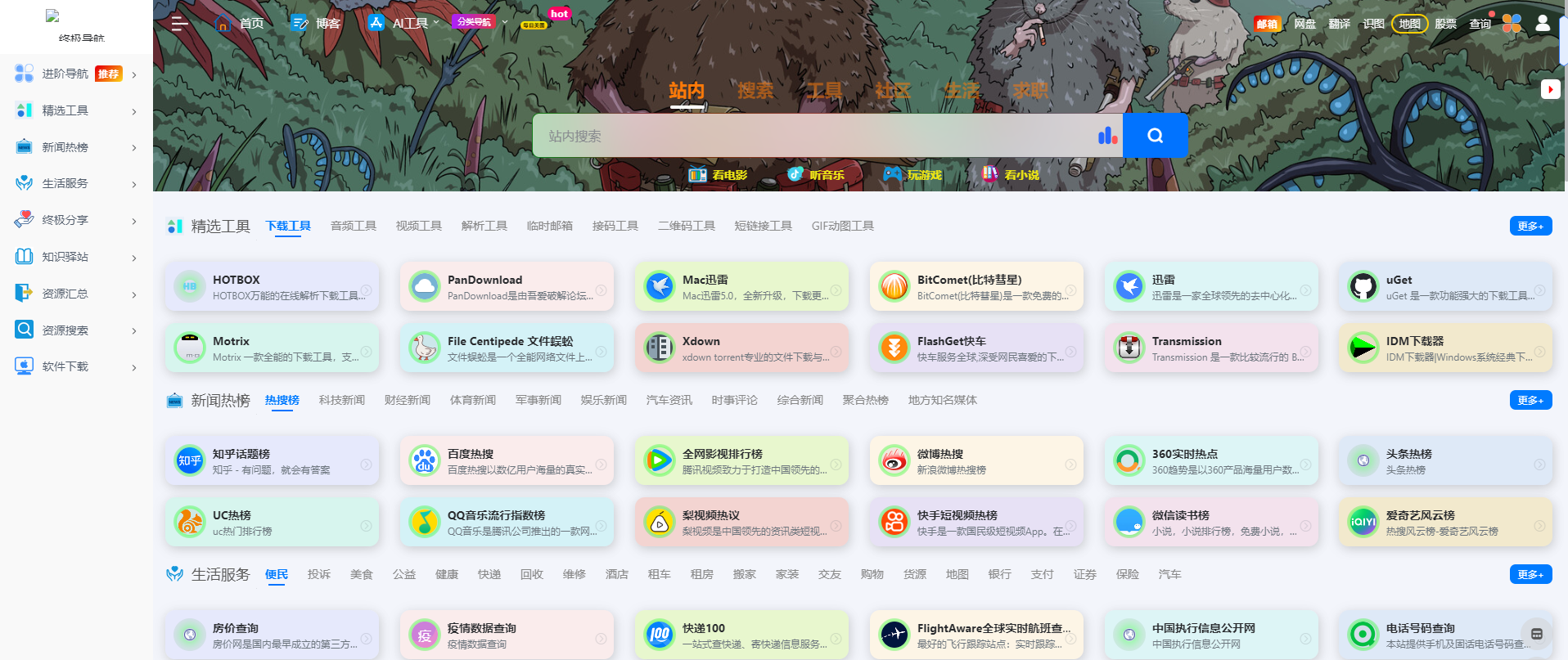Viewport: 1568px width, 660px height.
Task: Click 更多+ button for 生活服务
Action: (1530, 574)
